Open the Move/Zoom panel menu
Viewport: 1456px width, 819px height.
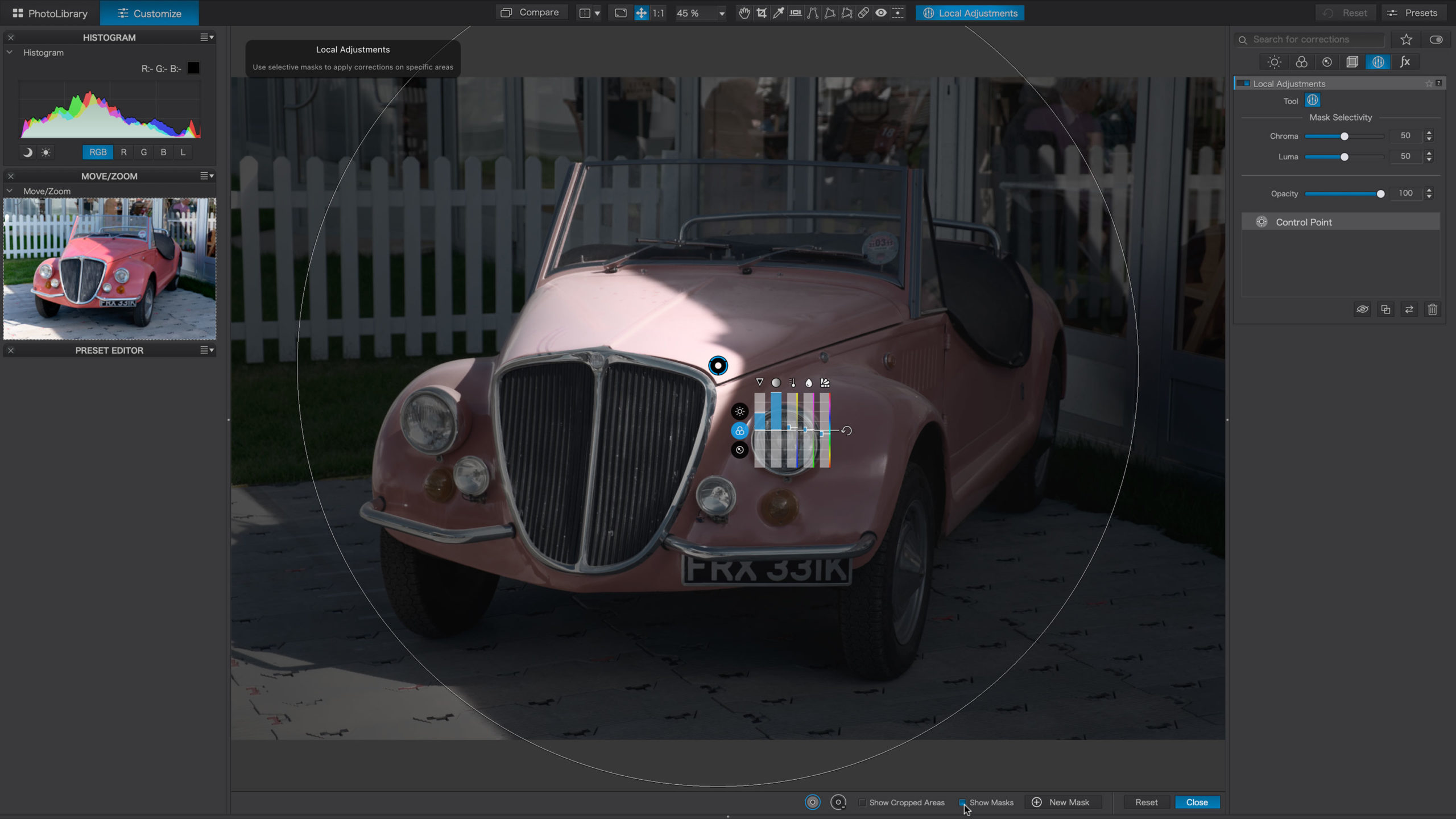[207, 176]
